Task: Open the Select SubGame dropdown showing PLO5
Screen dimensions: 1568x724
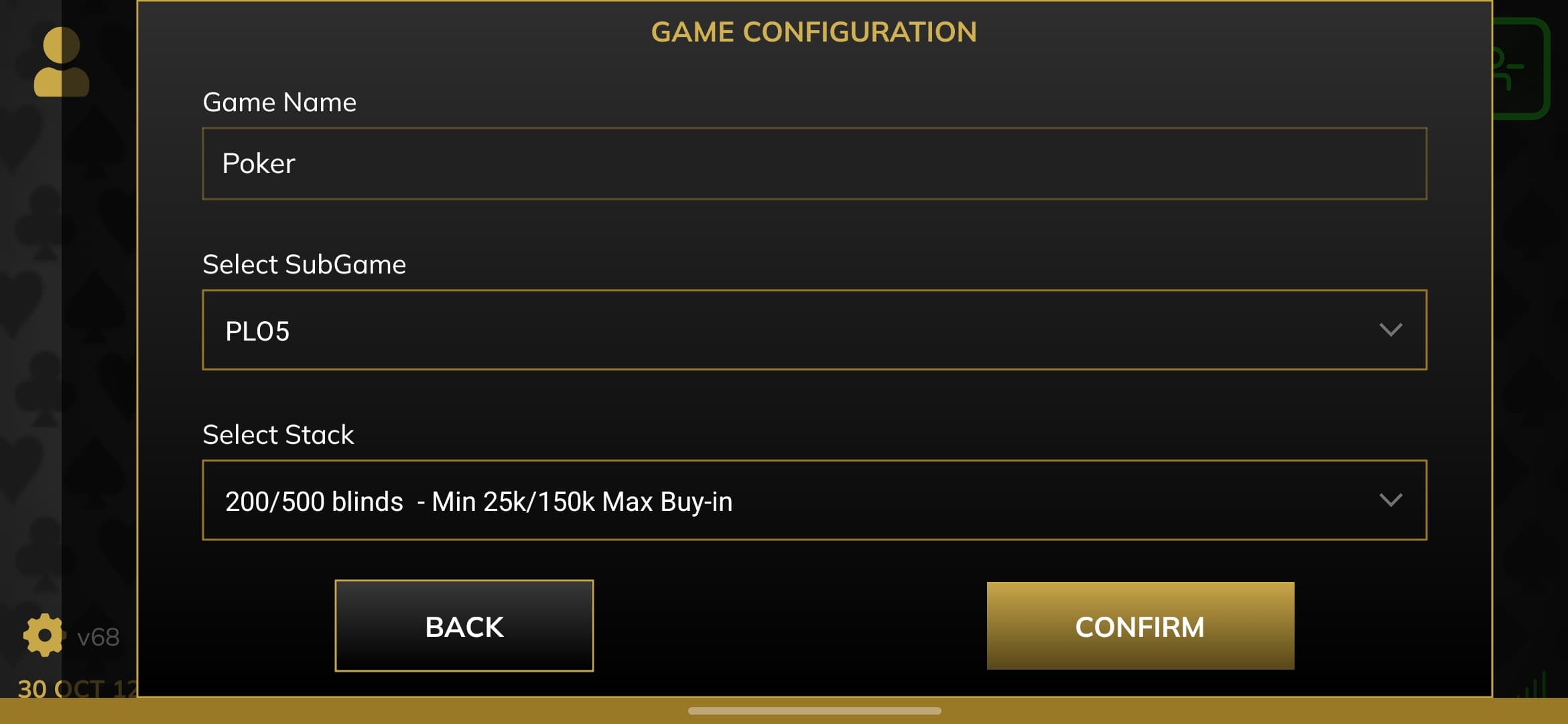Action: click(x=814, y=330)
